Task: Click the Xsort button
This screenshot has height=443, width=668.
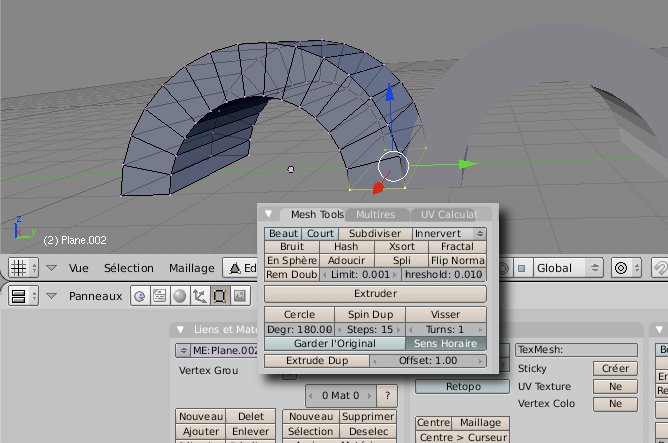Action: [401, 247]
